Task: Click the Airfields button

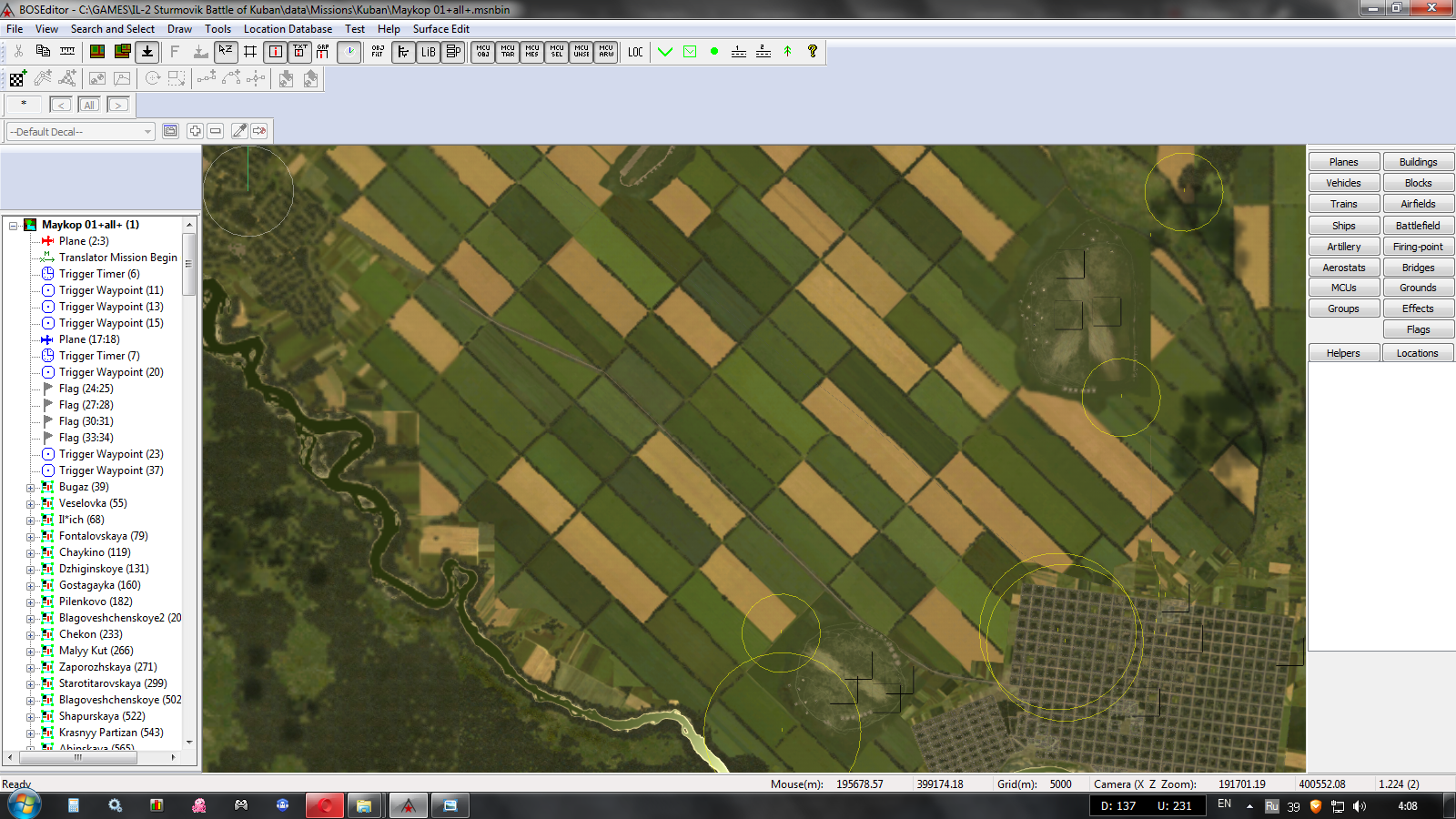Action: [x=1418, y=204]
